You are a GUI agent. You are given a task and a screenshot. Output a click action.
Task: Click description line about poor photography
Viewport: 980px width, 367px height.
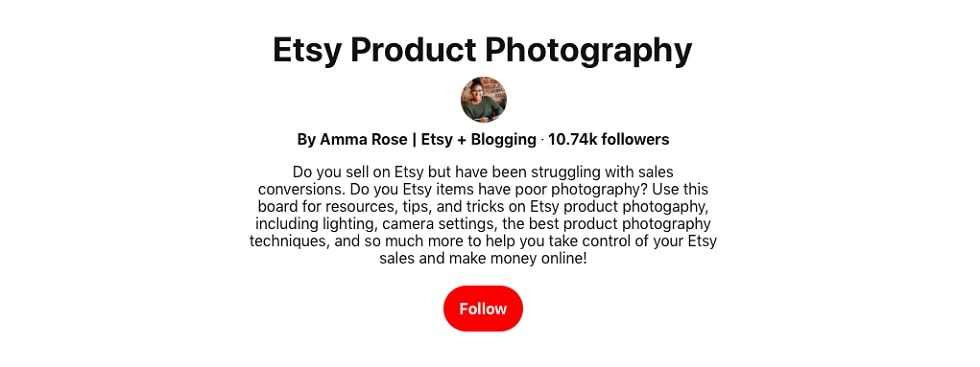(x=482, y=189)
